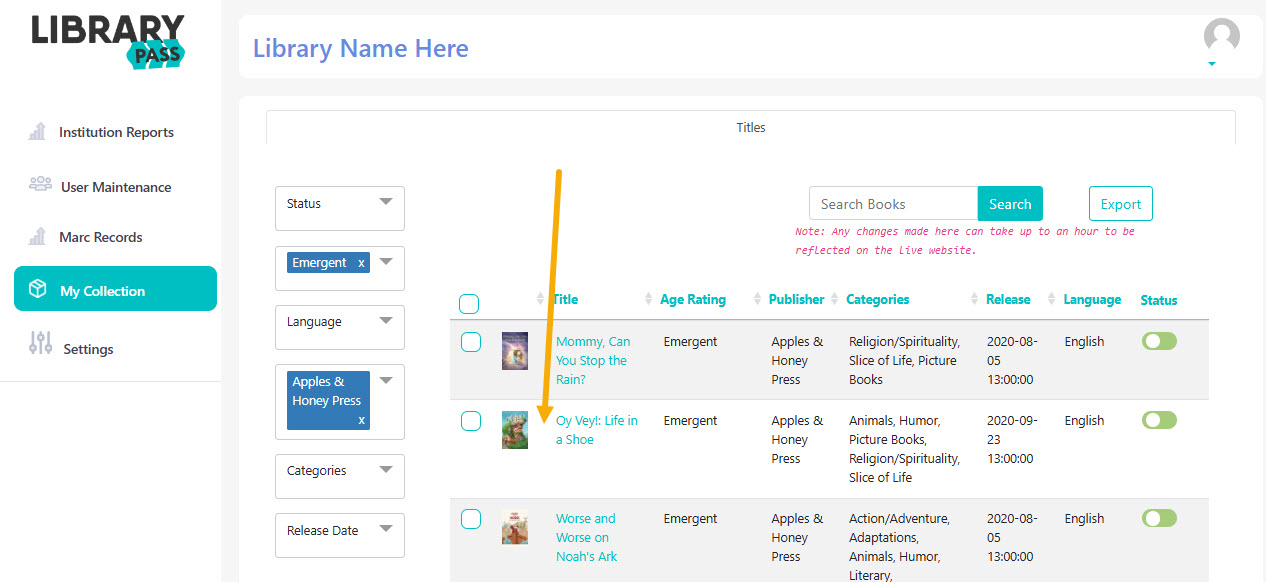This screenshot has height=582, width=1266.
Task: Click the Settings sliders icon
Action: pos(41,344)
